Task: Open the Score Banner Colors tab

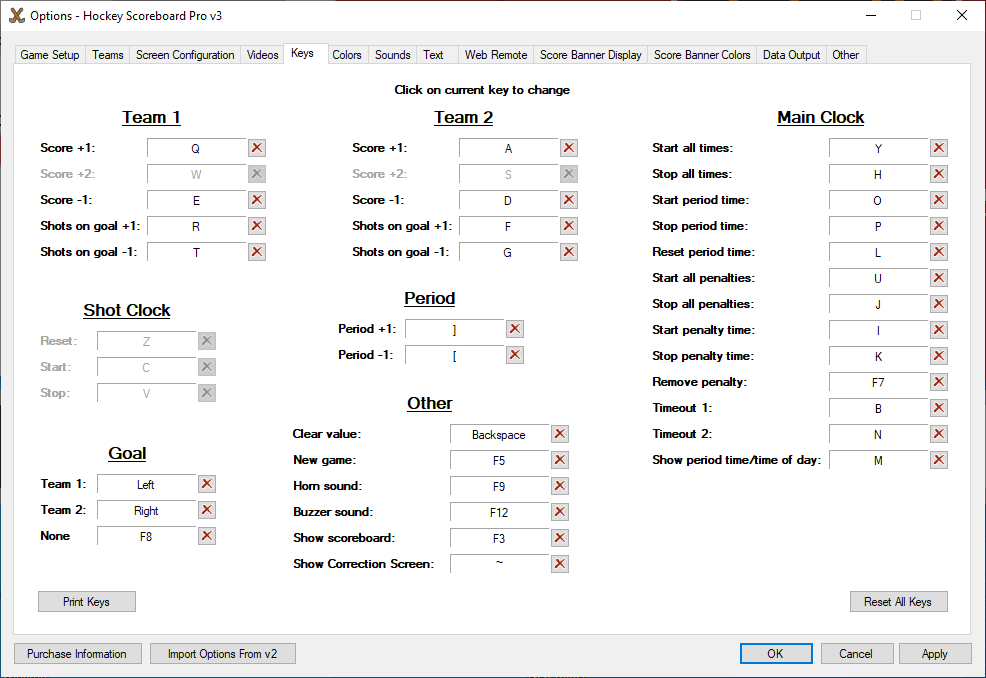Action: (x=702, y=55)
